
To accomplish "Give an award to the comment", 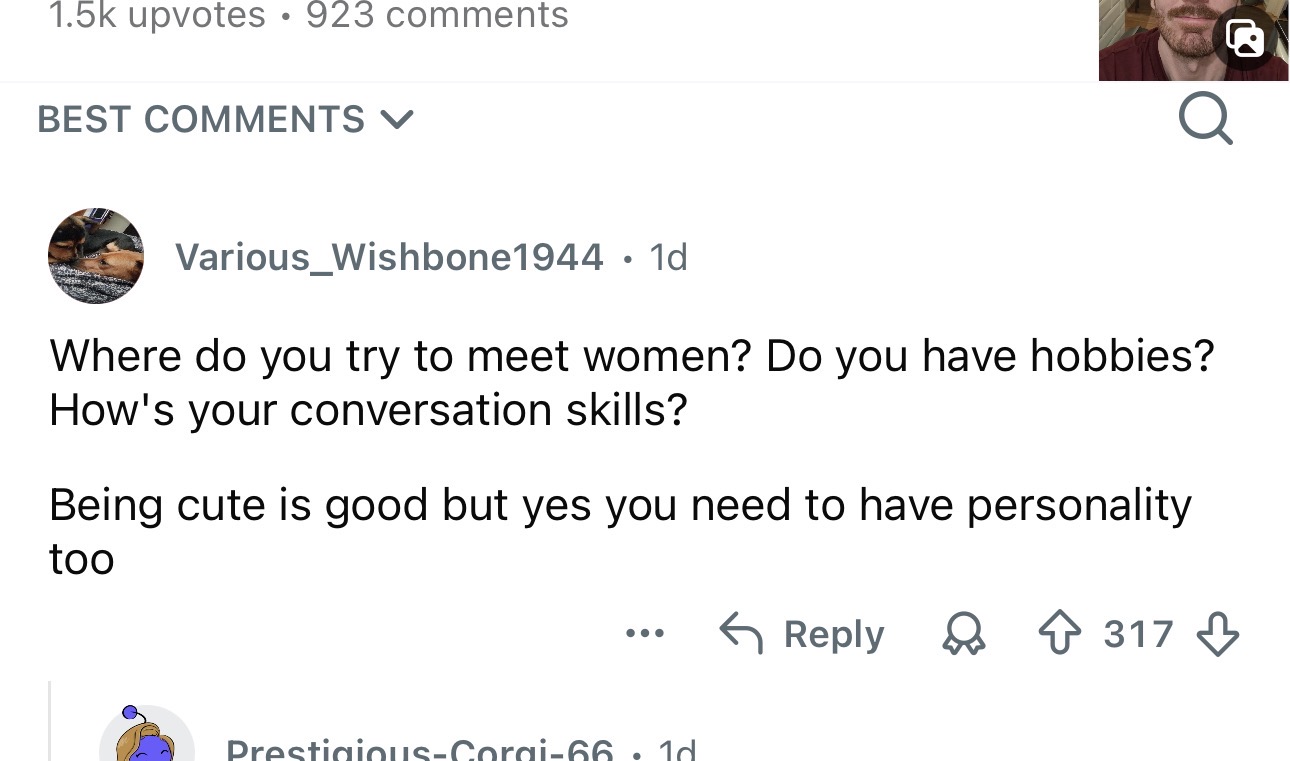I will (965, 634).
